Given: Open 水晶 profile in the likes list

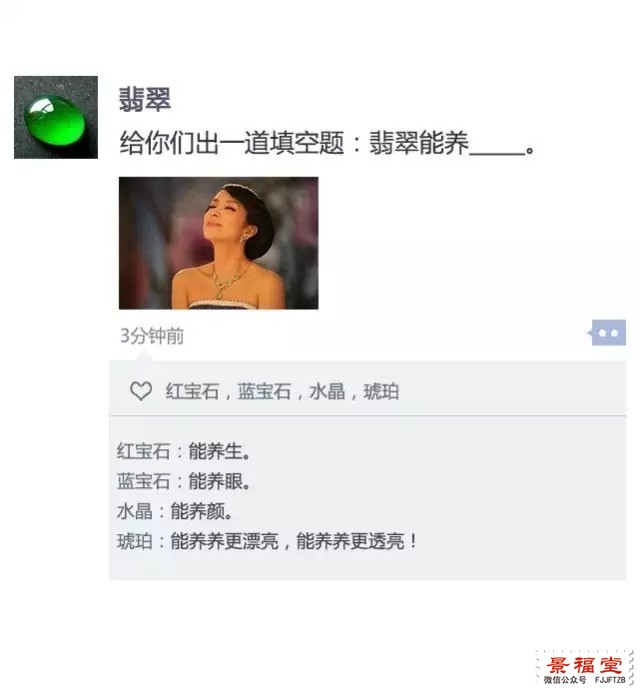Looking at the screenshot, I should coord(327,392).
